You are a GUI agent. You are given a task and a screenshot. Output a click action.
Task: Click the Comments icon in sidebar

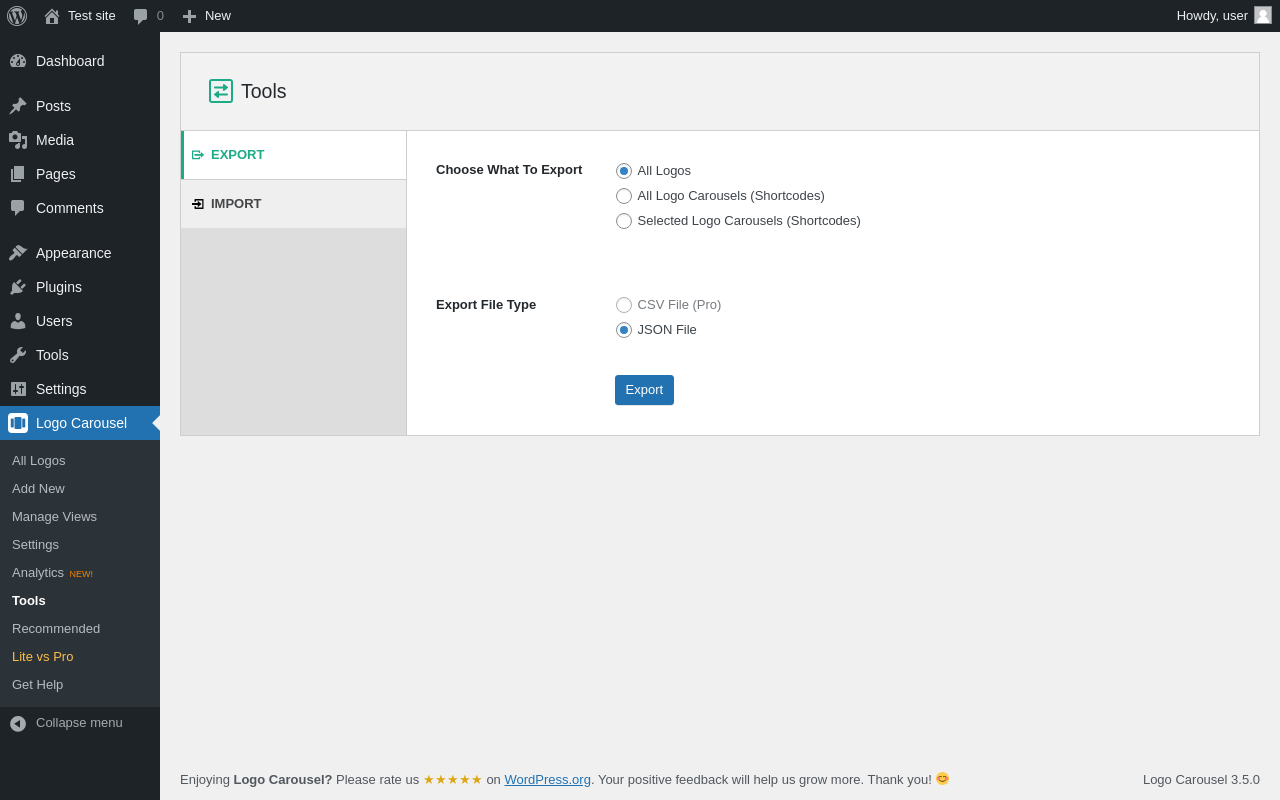click(18, 208)
